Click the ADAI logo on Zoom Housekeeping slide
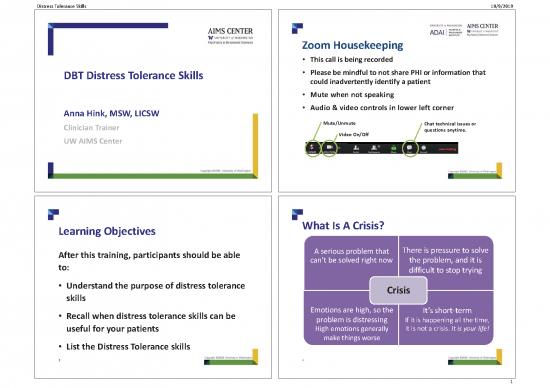 coord(446,31)
